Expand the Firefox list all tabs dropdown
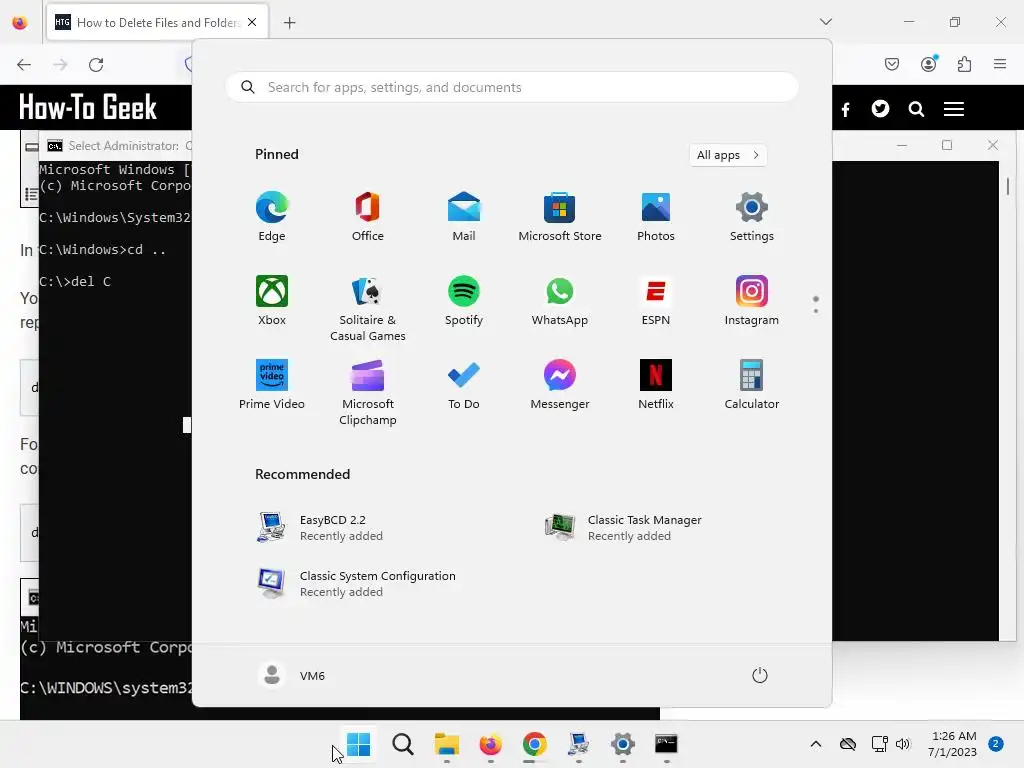The image size is (1024, 768). pos(826,22)
